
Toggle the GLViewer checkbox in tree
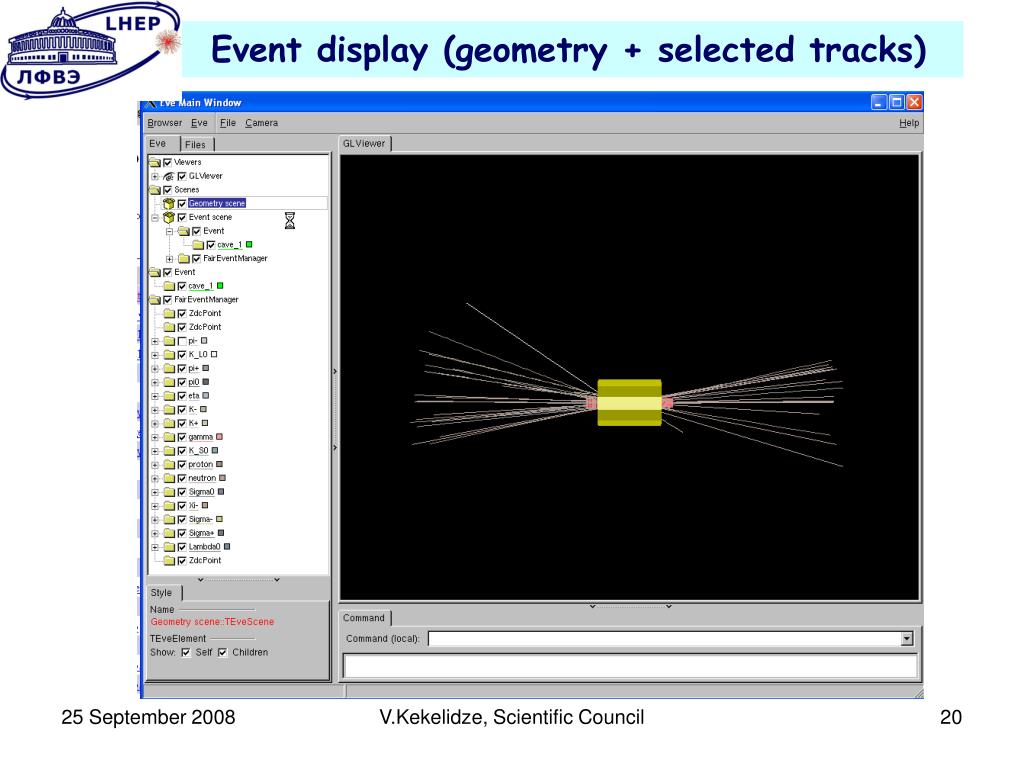182,176
